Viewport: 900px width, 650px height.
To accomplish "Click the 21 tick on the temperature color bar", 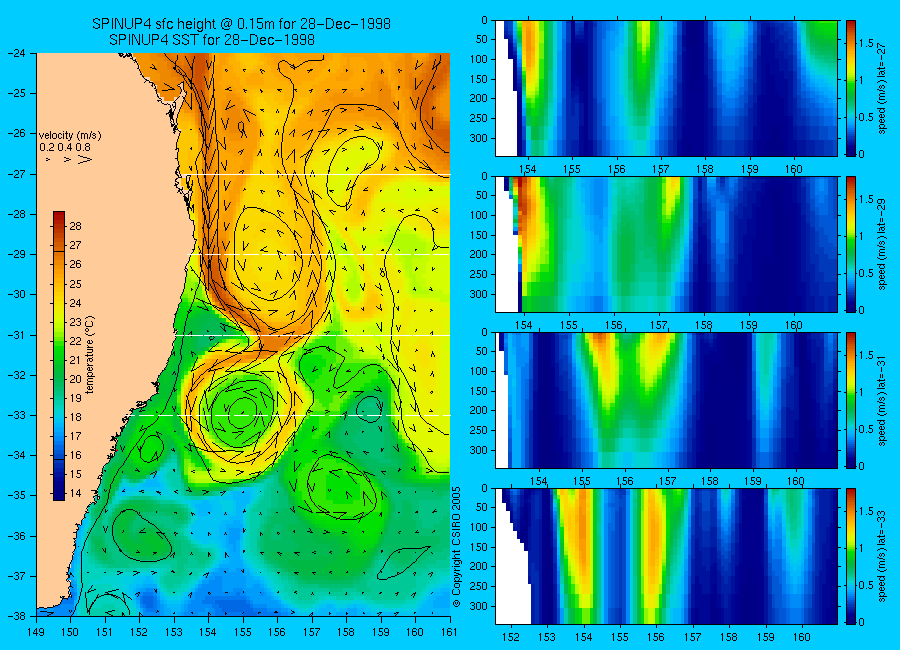I will tap(75, 360).
